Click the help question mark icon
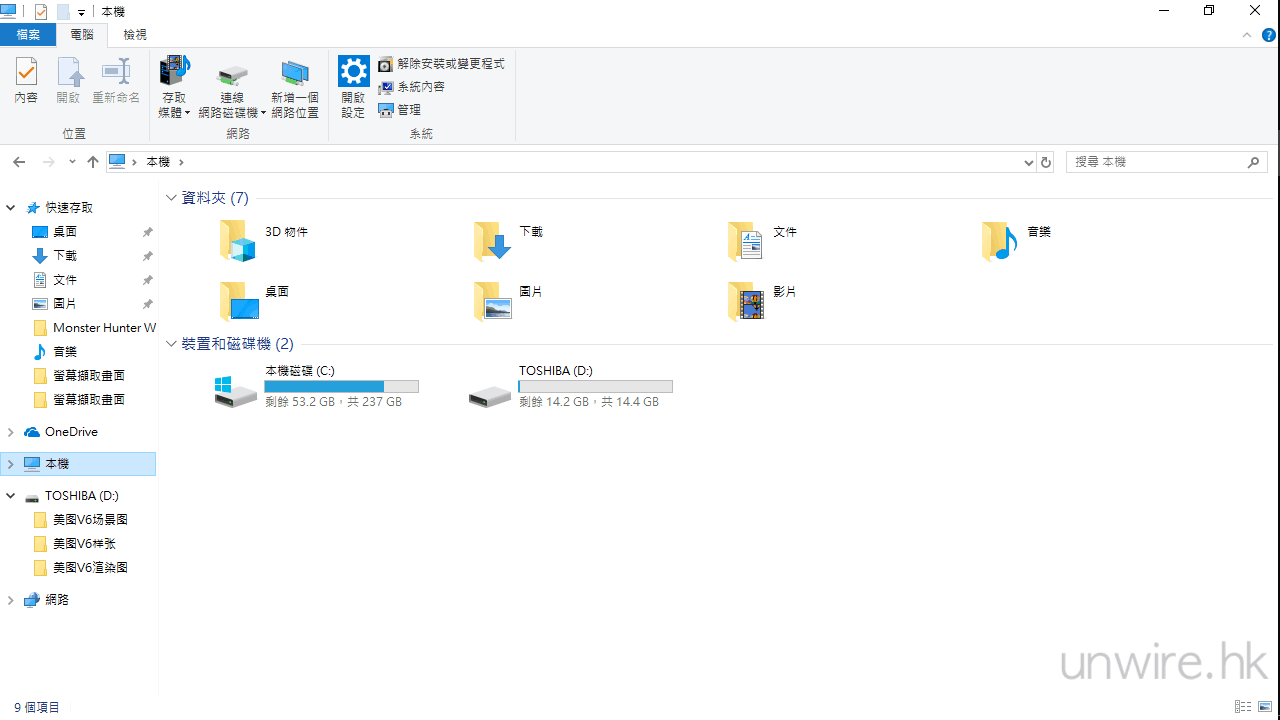 [x=1269, y=35]
